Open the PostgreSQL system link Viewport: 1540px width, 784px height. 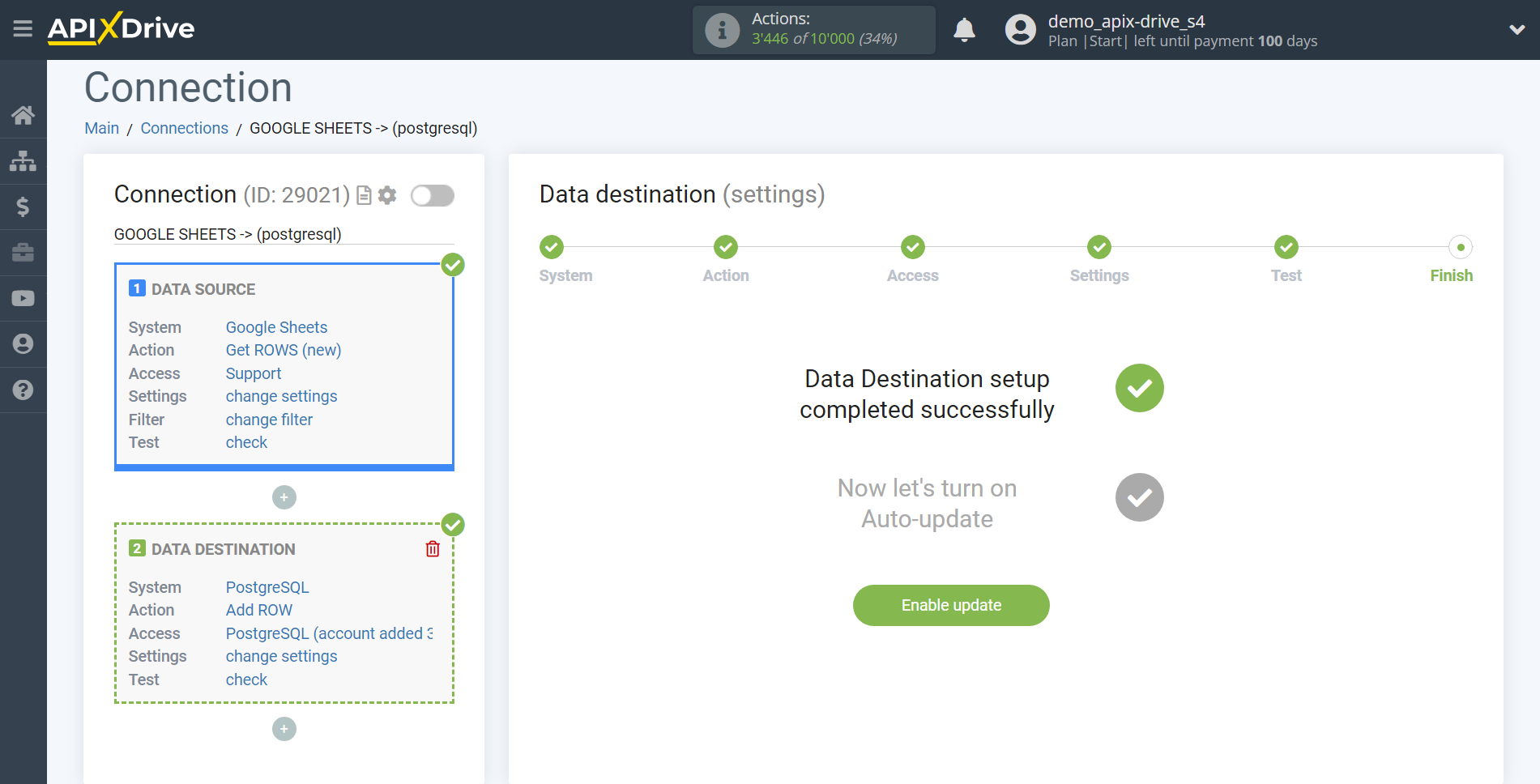pos(267,587)
